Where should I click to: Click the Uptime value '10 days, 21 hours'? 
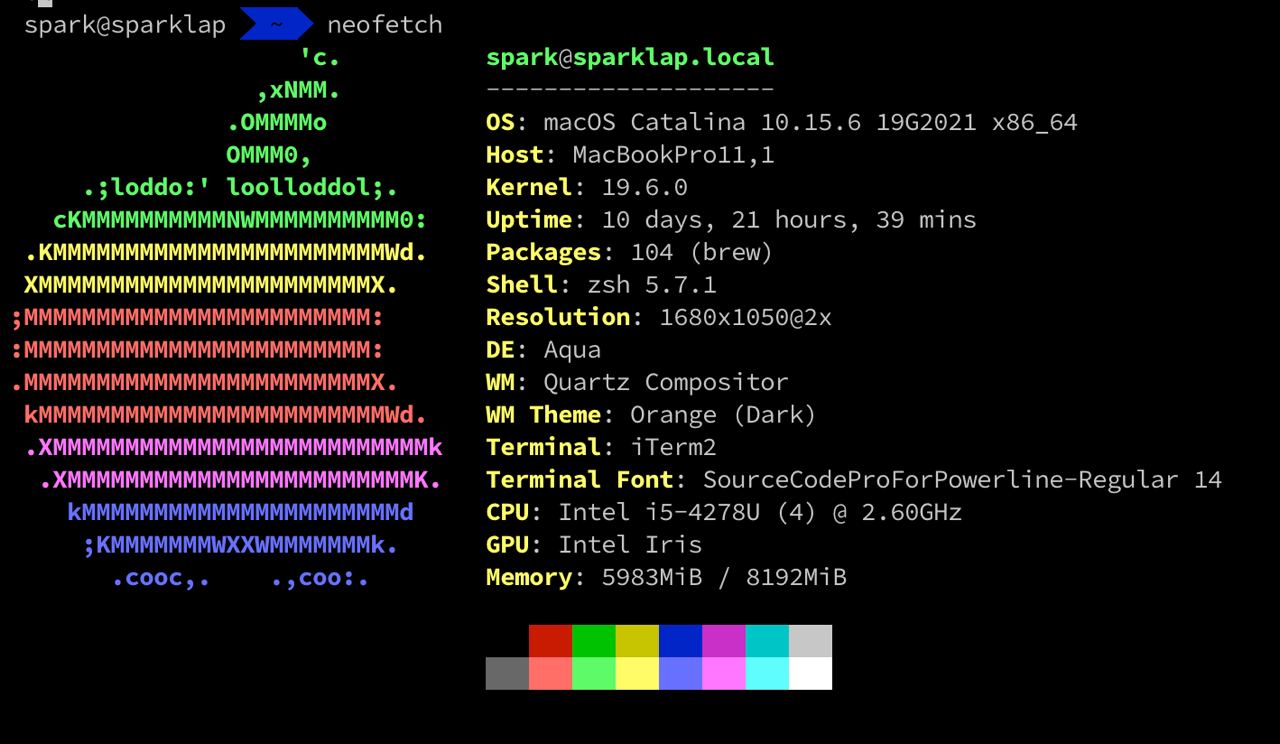pyautogui.click(x=731, y=220)
